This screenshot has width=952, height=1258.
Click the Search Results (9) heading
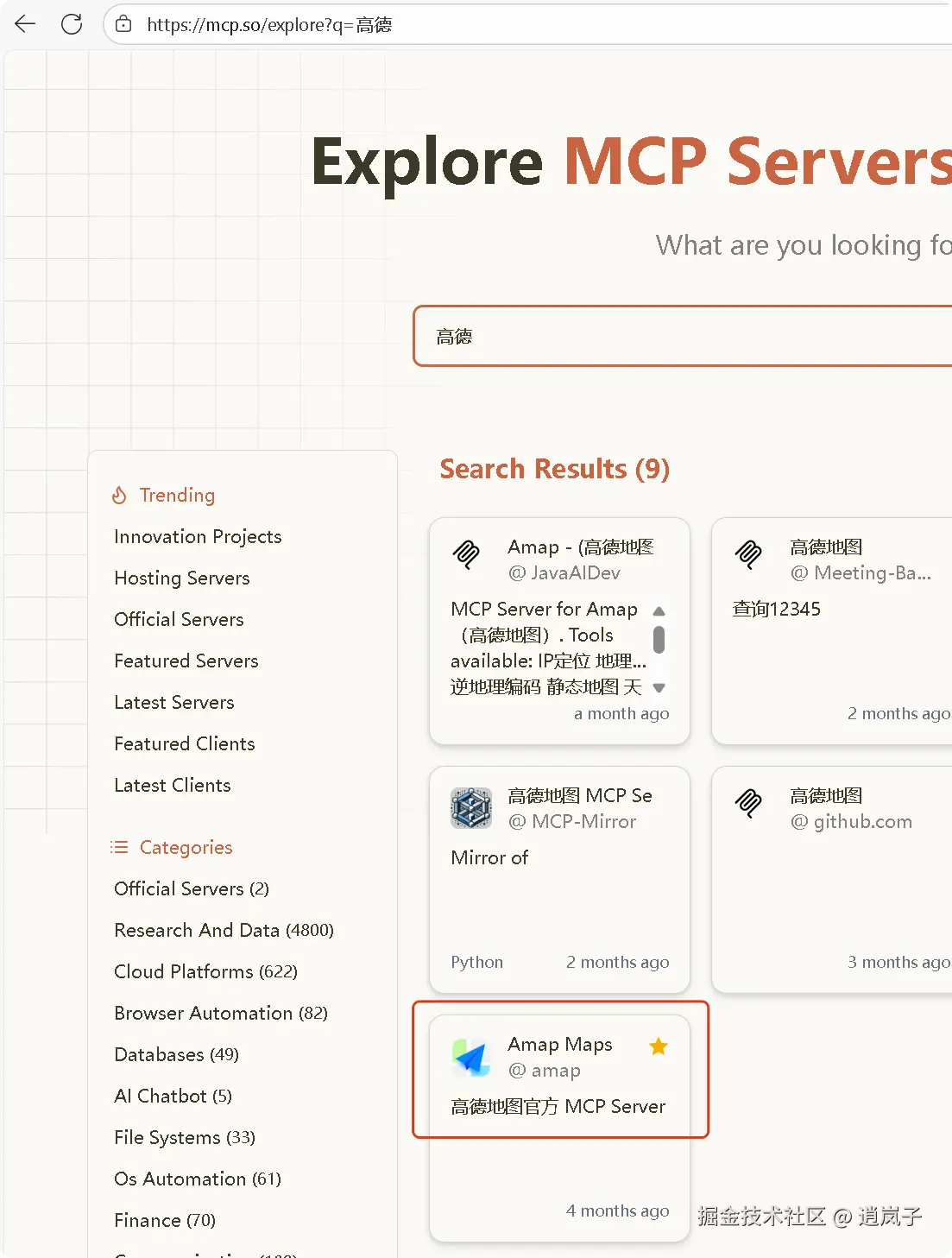555,468
